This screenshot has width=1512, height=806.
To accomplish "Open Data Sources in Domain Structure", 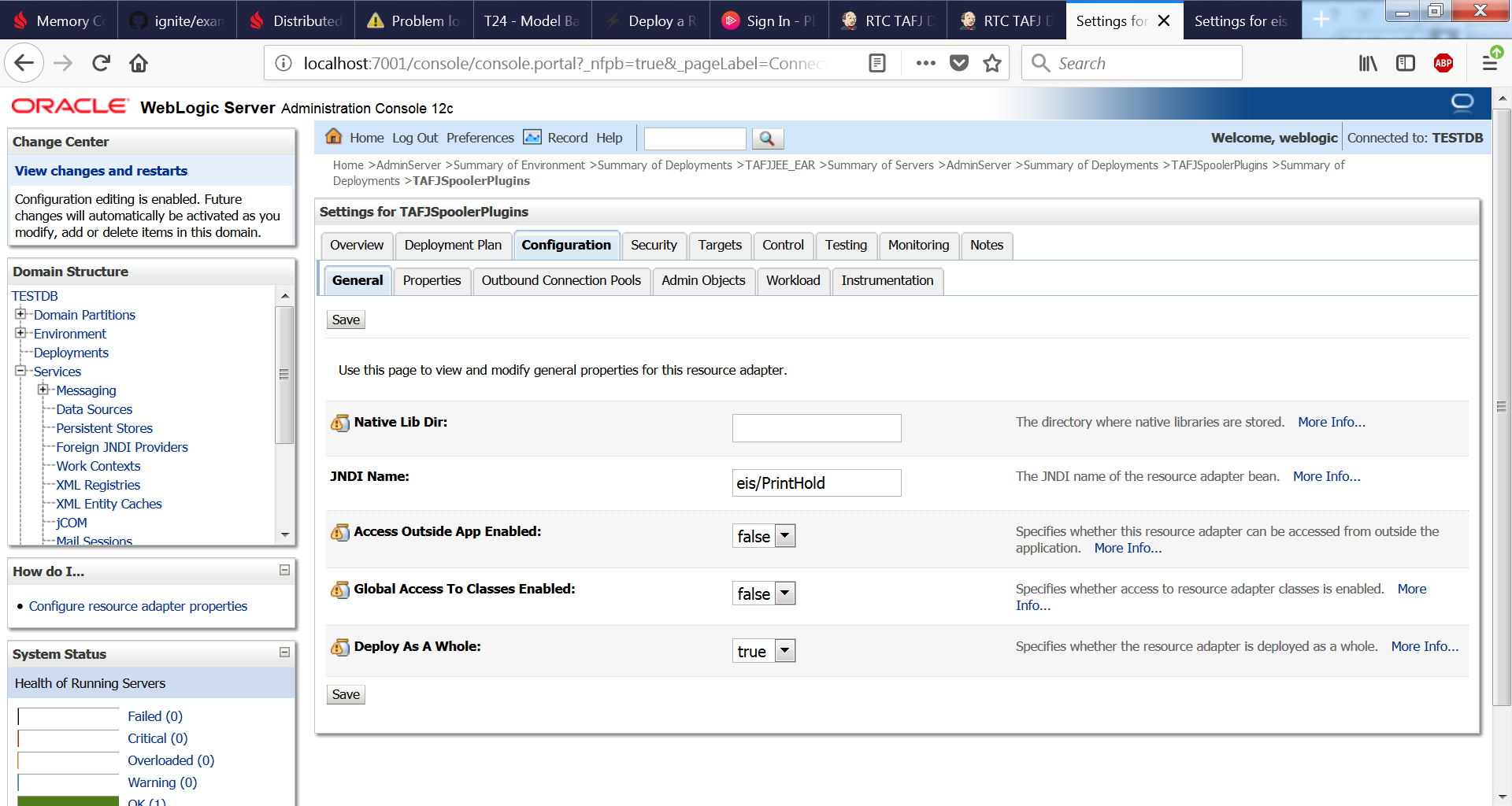I will tap(94, 409).
